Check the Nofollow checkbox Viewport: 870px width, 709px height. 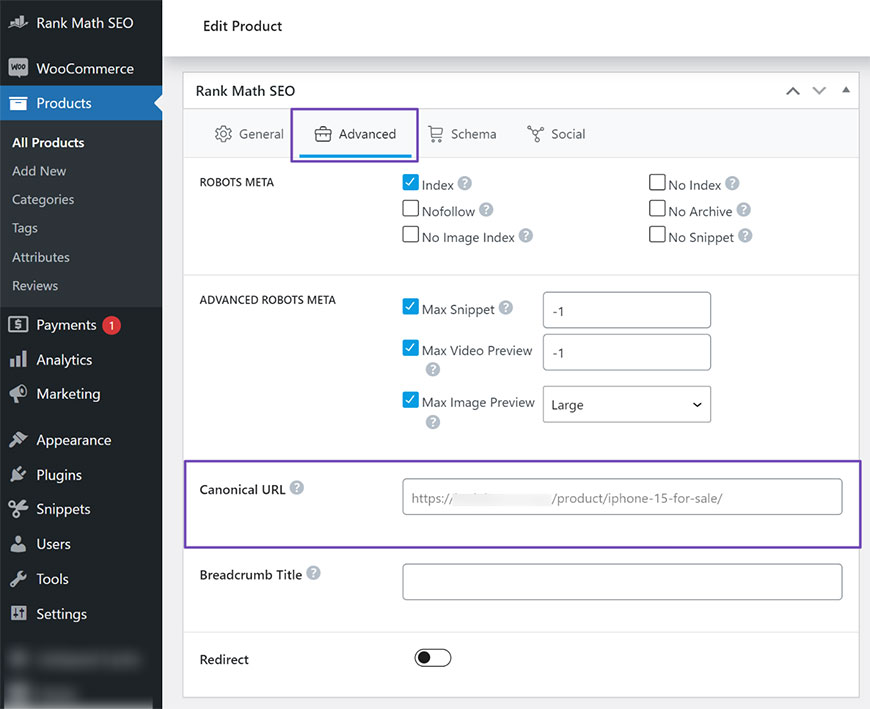coord(411,209)
